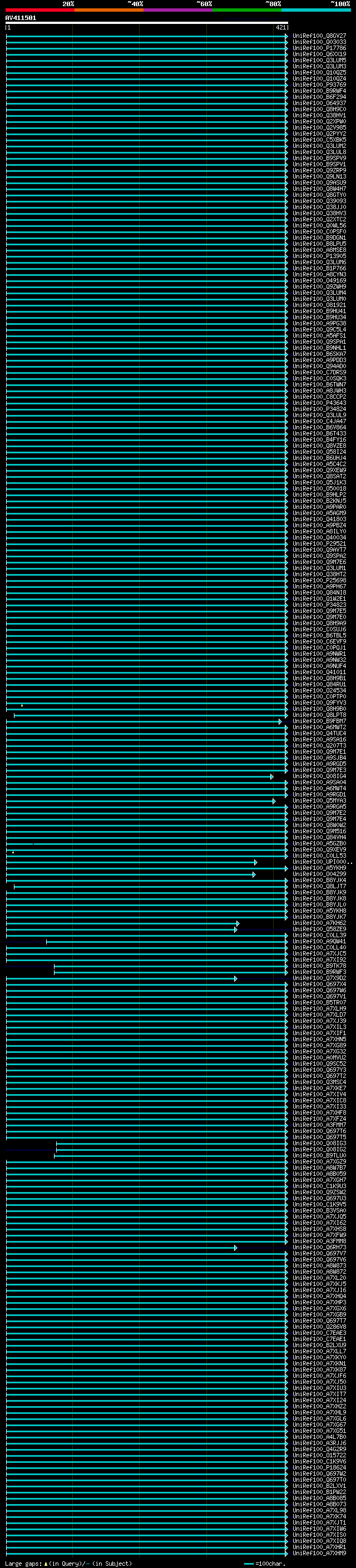Click hit label UniRef100_B9FBM7
This screenshot has height=1568, width=356.
click(319, 721)
